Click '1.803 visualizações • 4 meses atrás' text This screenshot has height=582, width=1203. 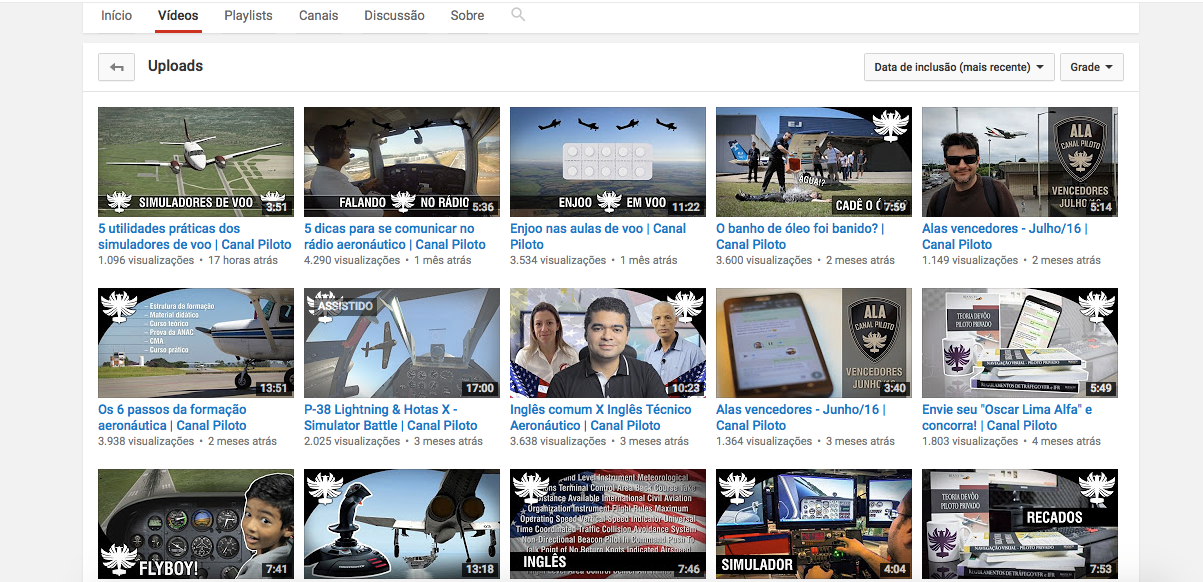[x=1011, y=441]
